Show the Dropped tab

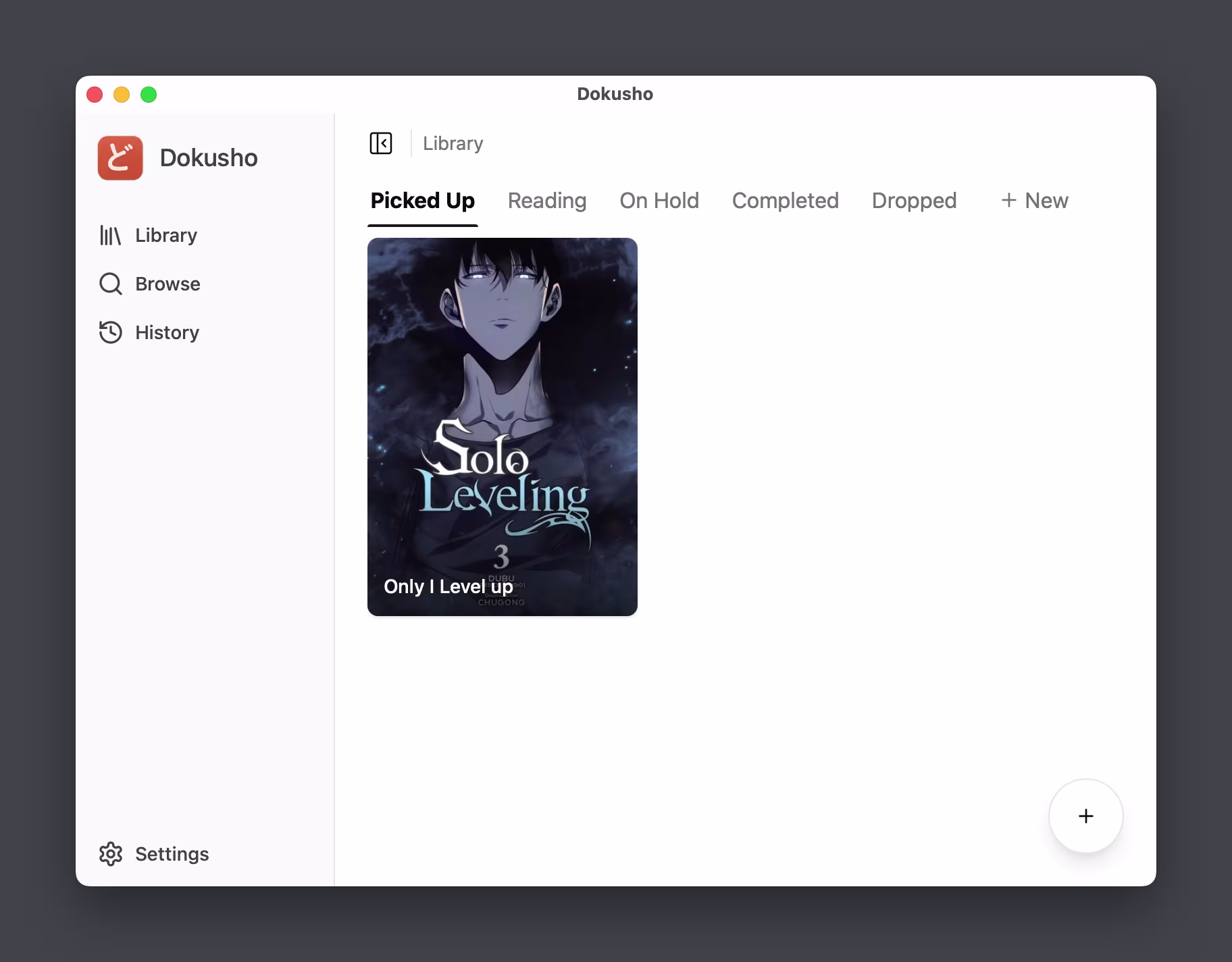coord(914,201)
